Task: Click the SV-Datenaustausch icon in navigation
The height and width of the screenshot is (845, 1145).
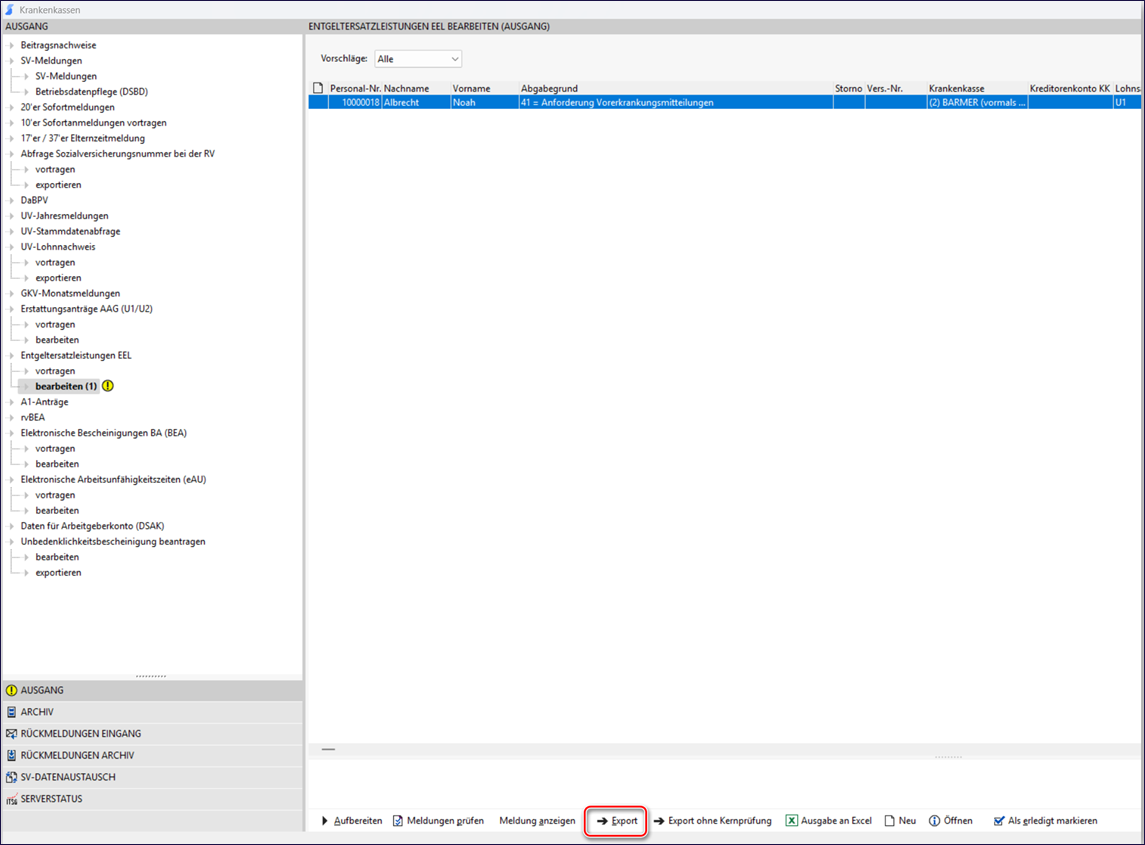Action: 11,778
